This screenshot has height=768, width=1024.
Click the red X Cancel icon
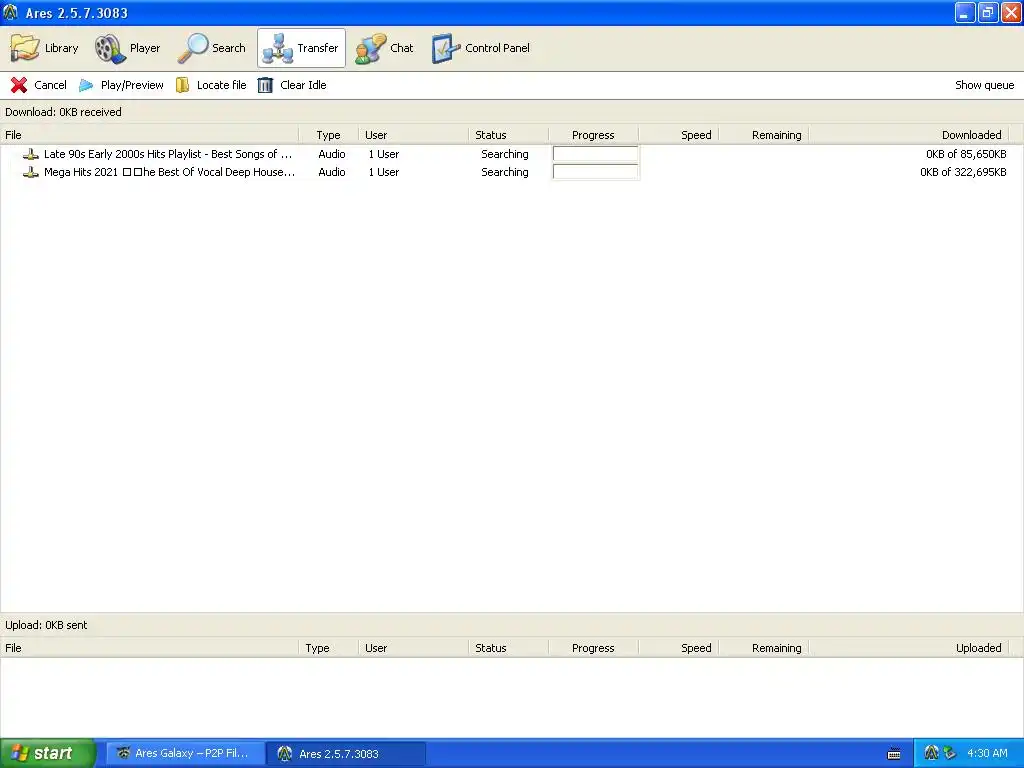click(19, 85)
